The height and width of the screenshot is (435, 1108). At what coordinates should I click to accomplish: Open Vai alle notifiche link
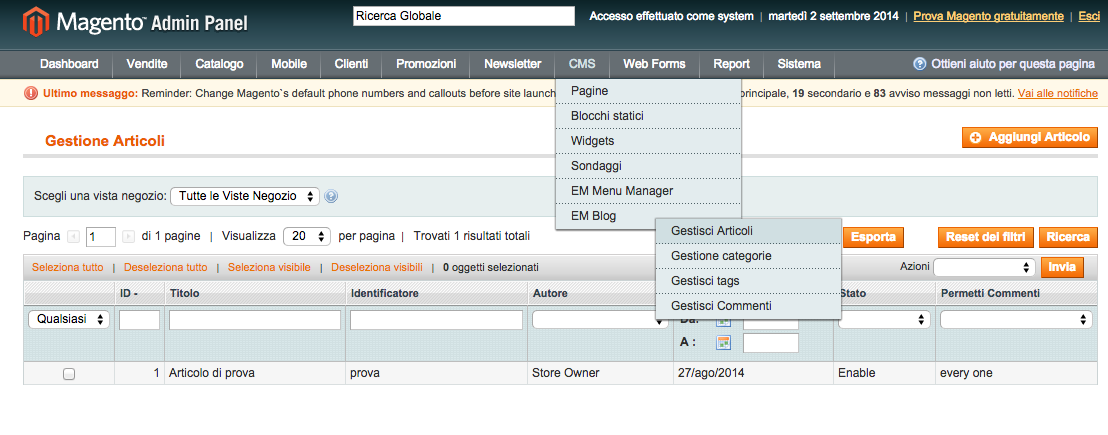coord(1058,93)
